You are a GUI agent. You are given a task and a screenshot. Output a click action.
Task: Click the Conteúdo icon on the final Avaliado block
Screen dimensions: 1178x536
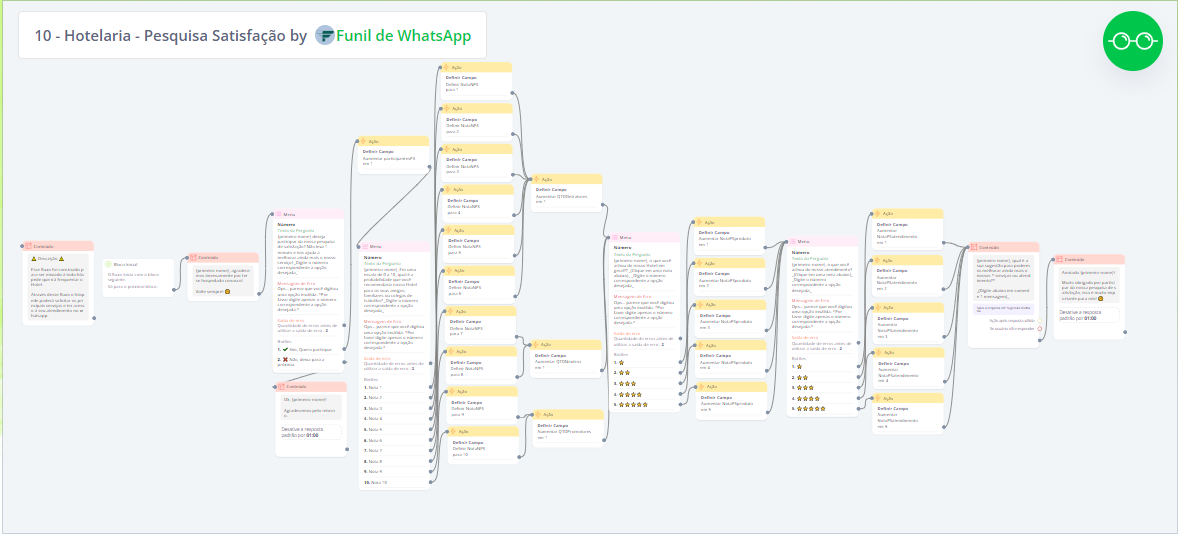coord(1060,259)
